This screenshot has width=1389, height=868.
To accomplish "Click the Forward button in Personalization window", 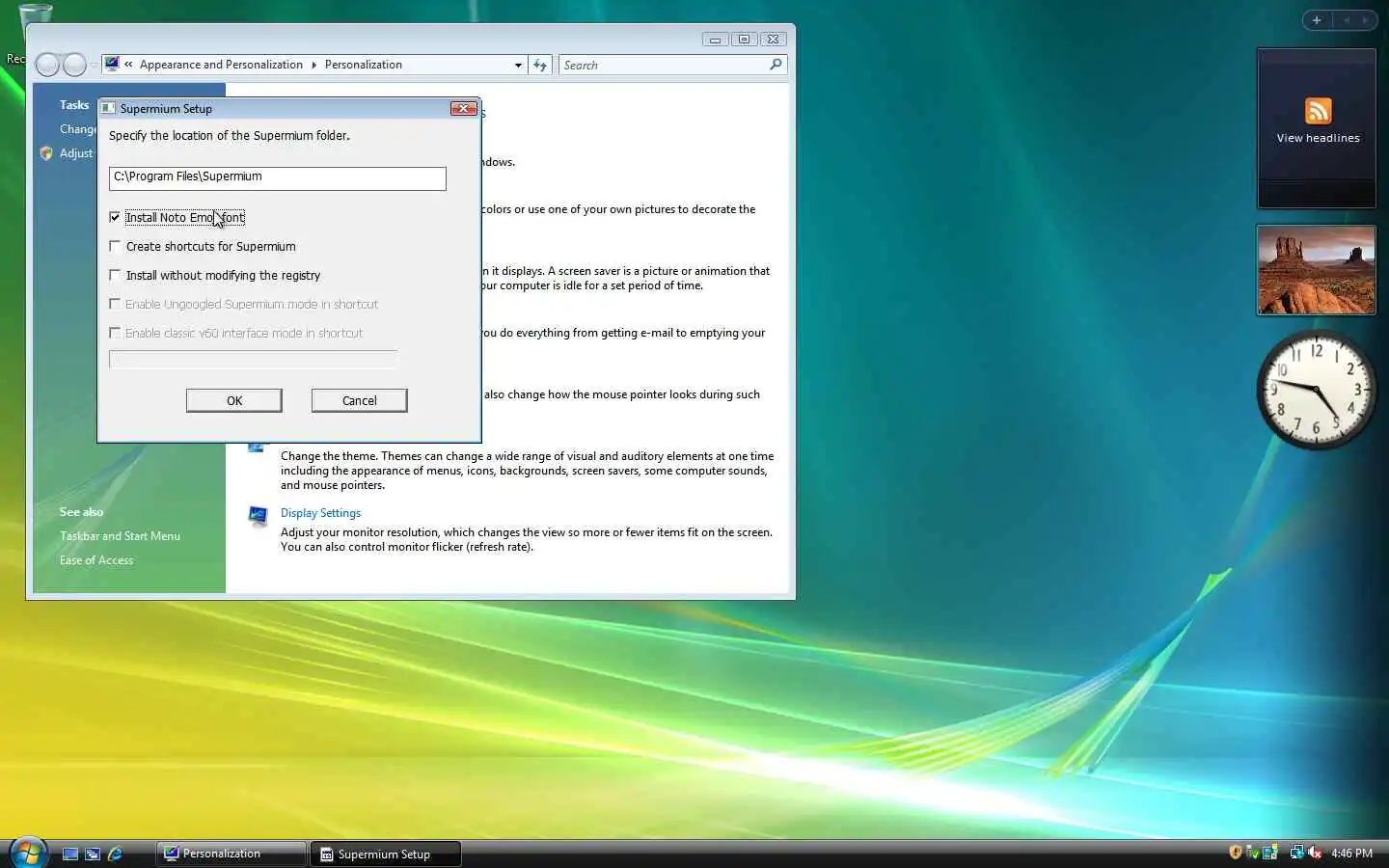I will (74, 65).
